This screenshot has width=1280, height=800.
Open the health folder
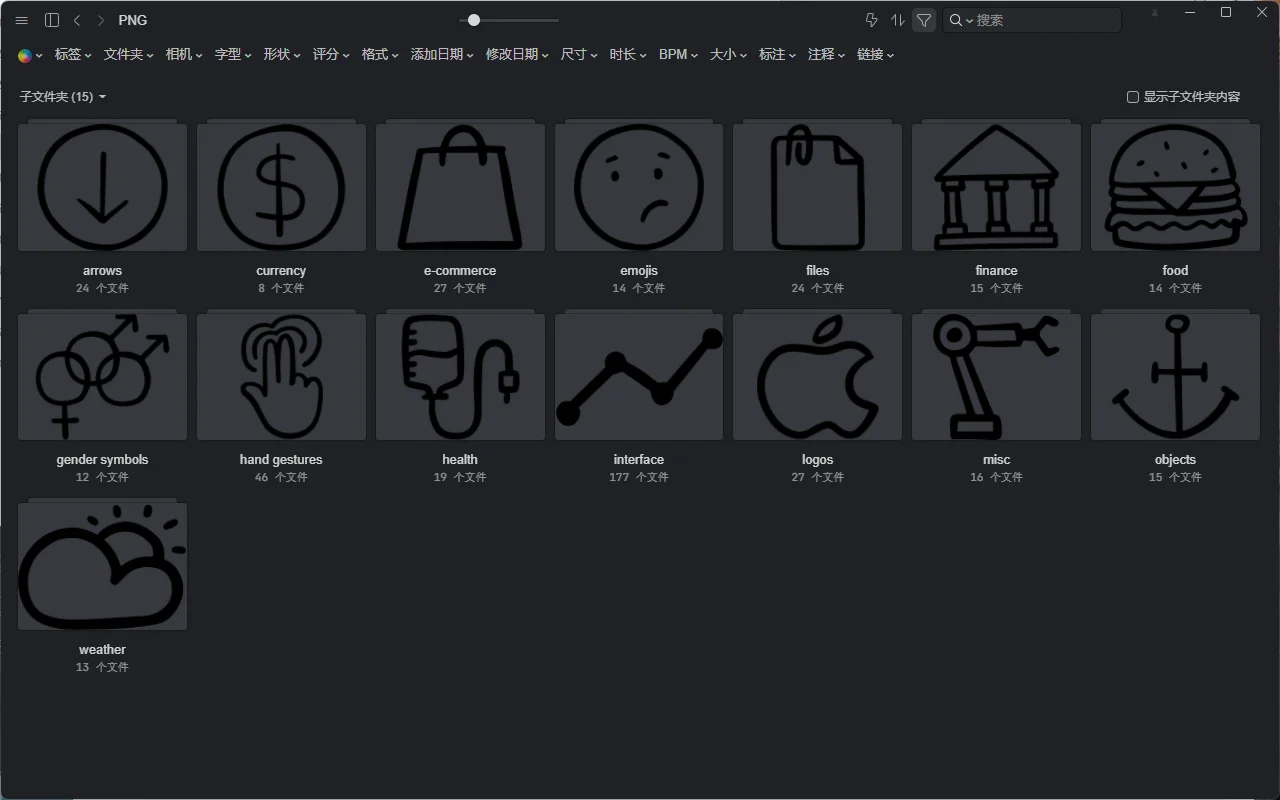coord(460,376)
